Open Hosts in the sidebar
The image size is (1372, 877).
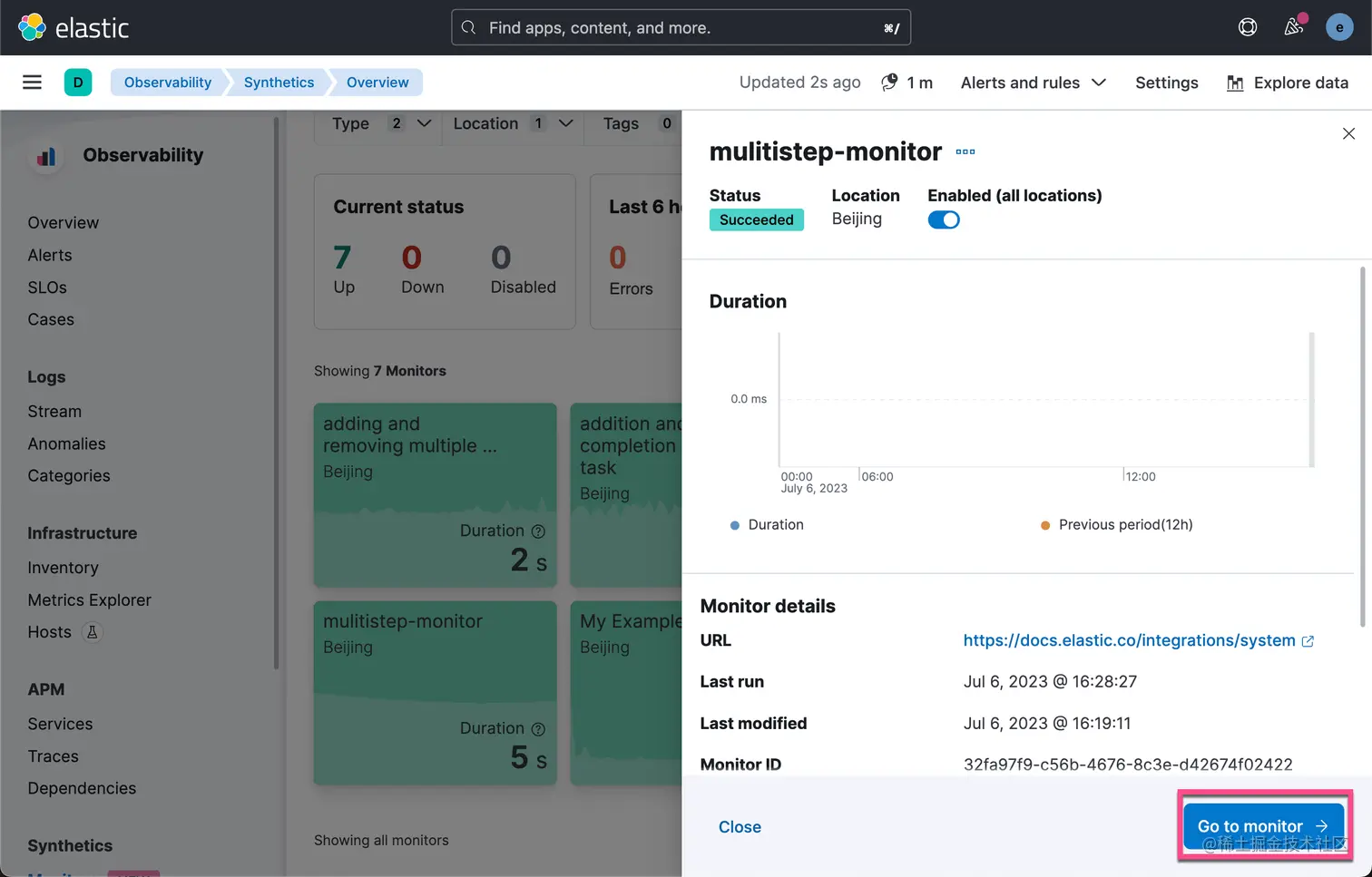coord(49,632)
